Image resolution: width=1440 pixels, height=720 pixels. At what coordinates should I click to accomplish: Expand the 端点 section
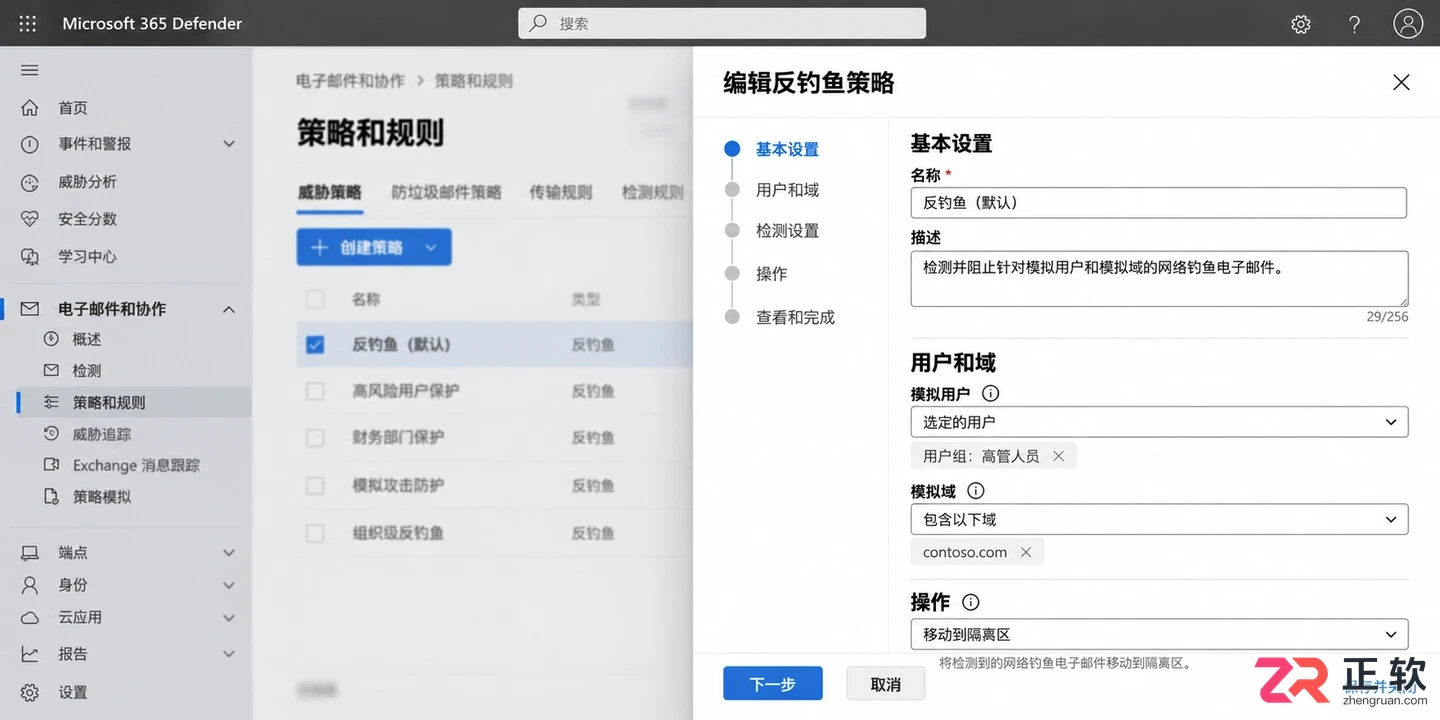[x=229, y=553]
